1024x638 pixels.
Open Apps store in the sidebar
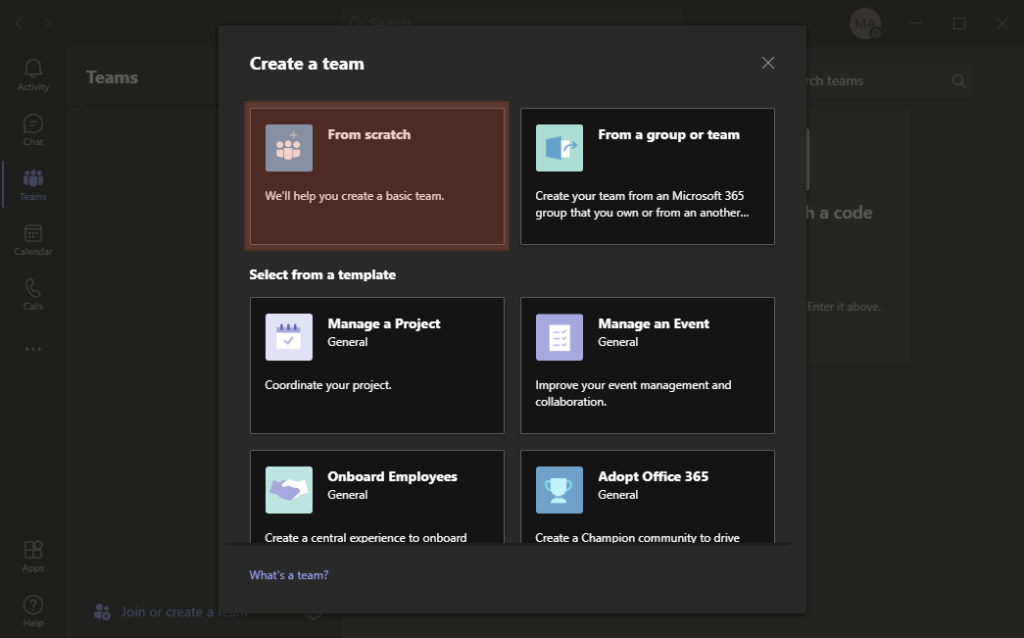click(x=33, y=556)
